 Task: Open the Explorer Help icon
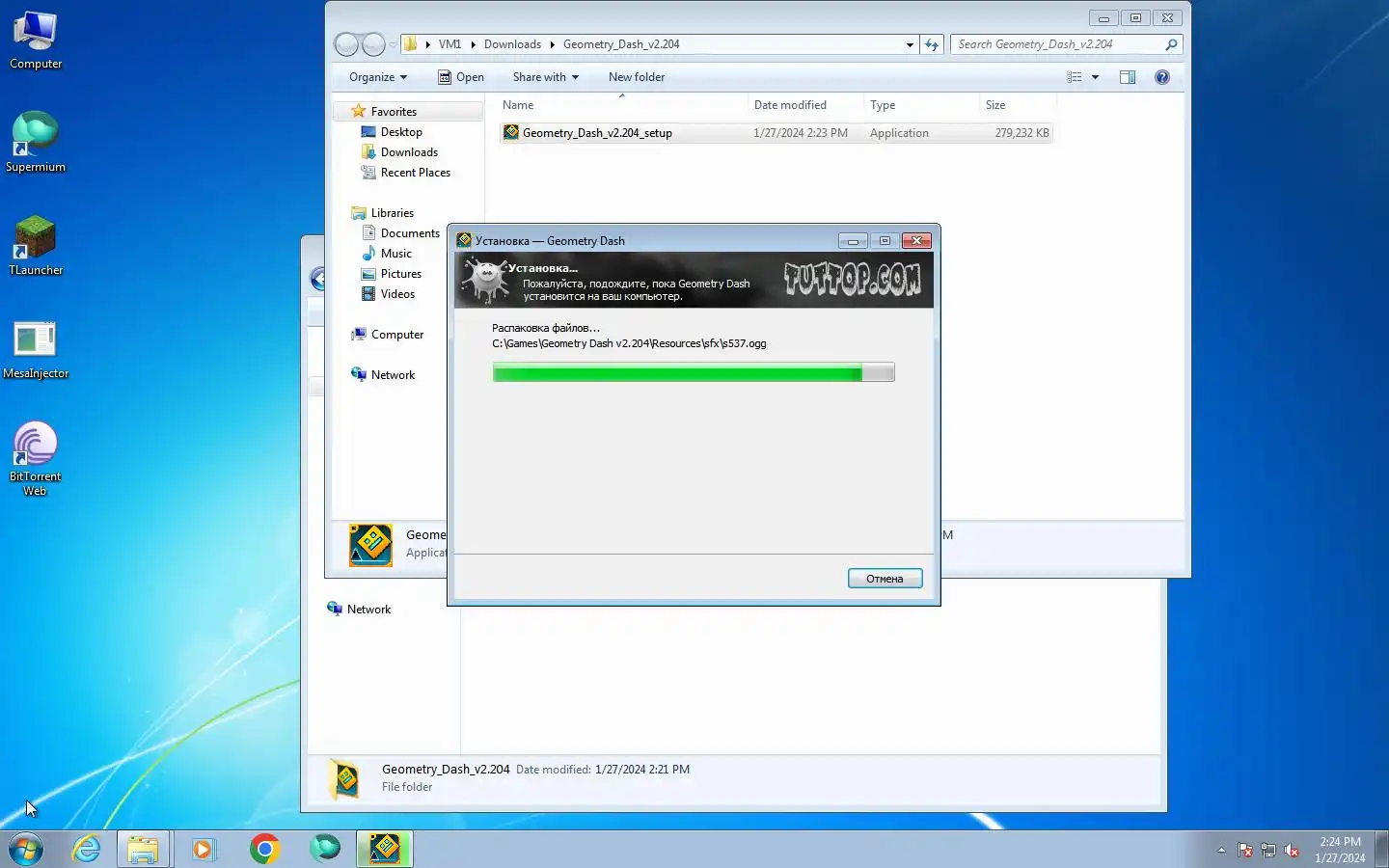click(x=1162, y=77)
